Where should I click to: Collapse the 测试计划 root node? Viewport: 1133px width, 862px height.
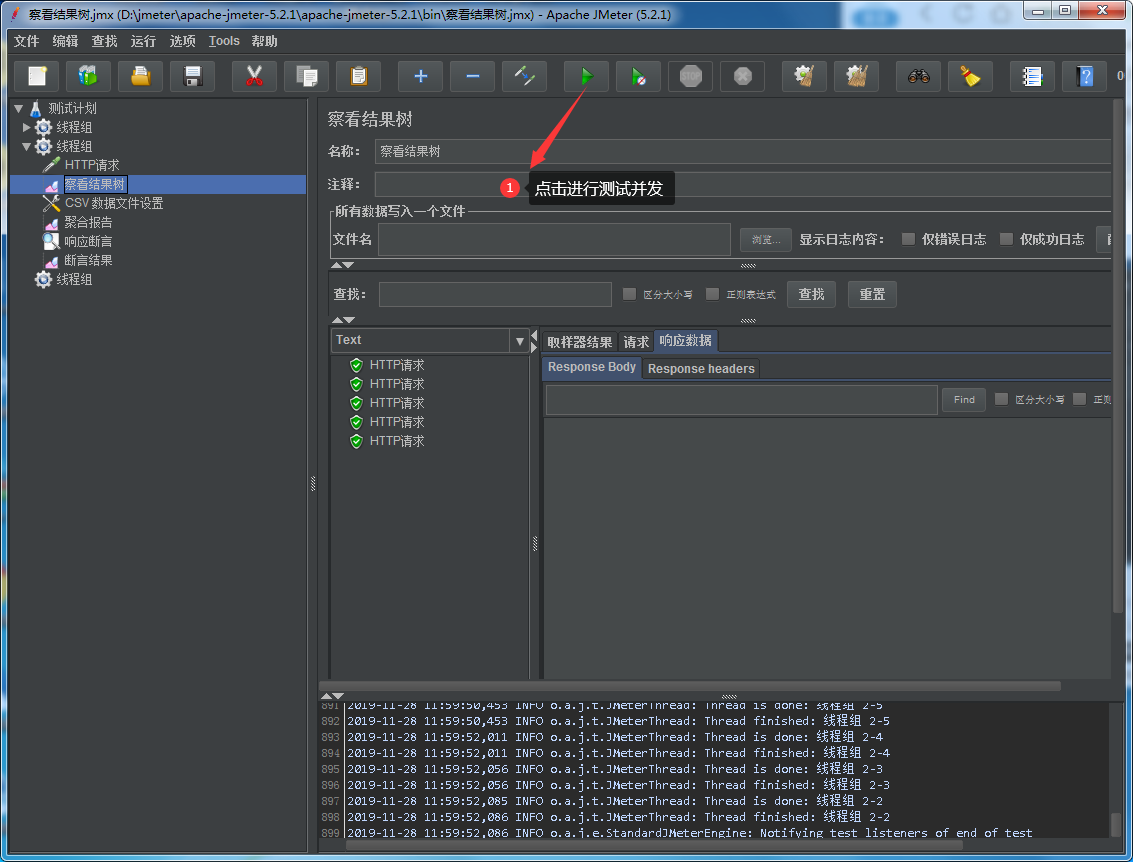tap(19, 108)
